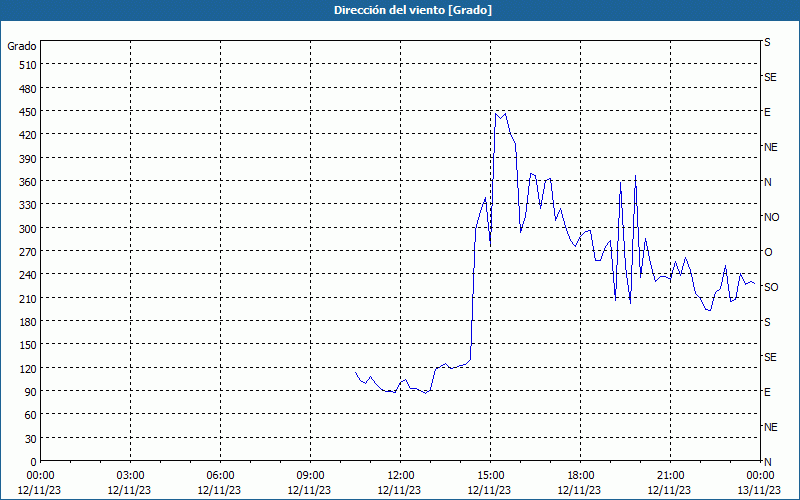Image resolution: width=800 pixels, height=500 pixels.
Task: Click the NO compass direction label
Action: click(x=771, y=217)
